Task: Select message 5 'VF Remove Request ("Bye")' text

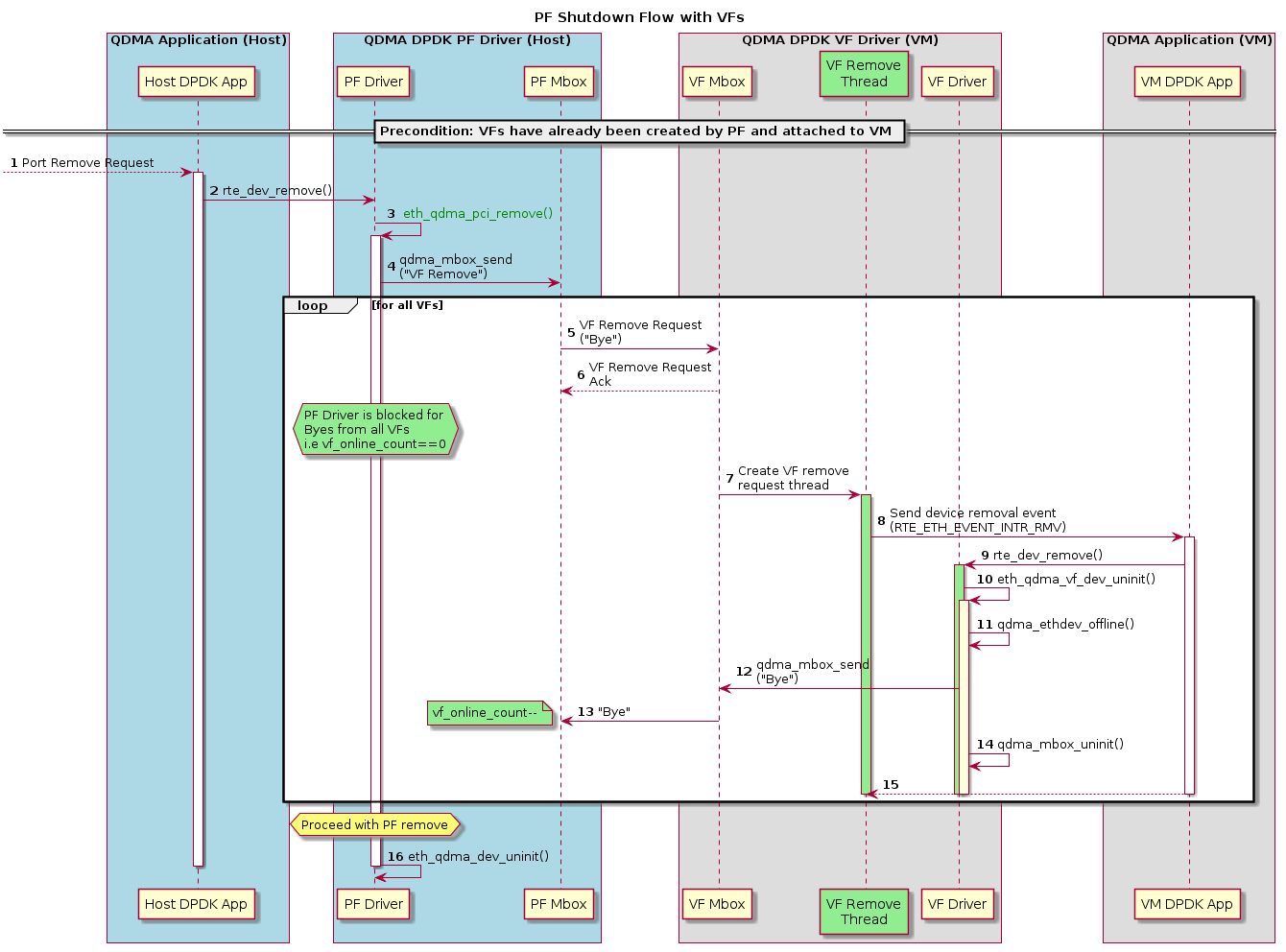Action: point(640,332)
